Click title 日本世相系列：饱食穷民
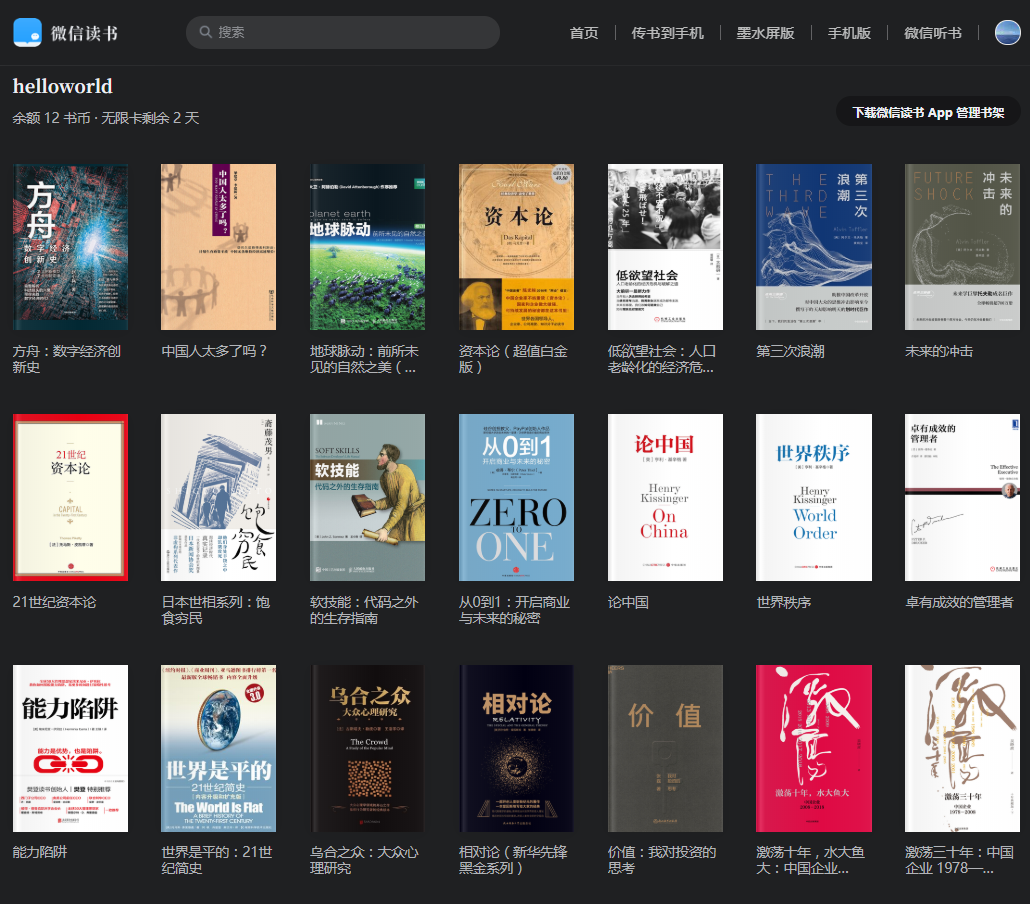Image resolution: width=1030 pixels, height=904 pixels. point(215,610)
